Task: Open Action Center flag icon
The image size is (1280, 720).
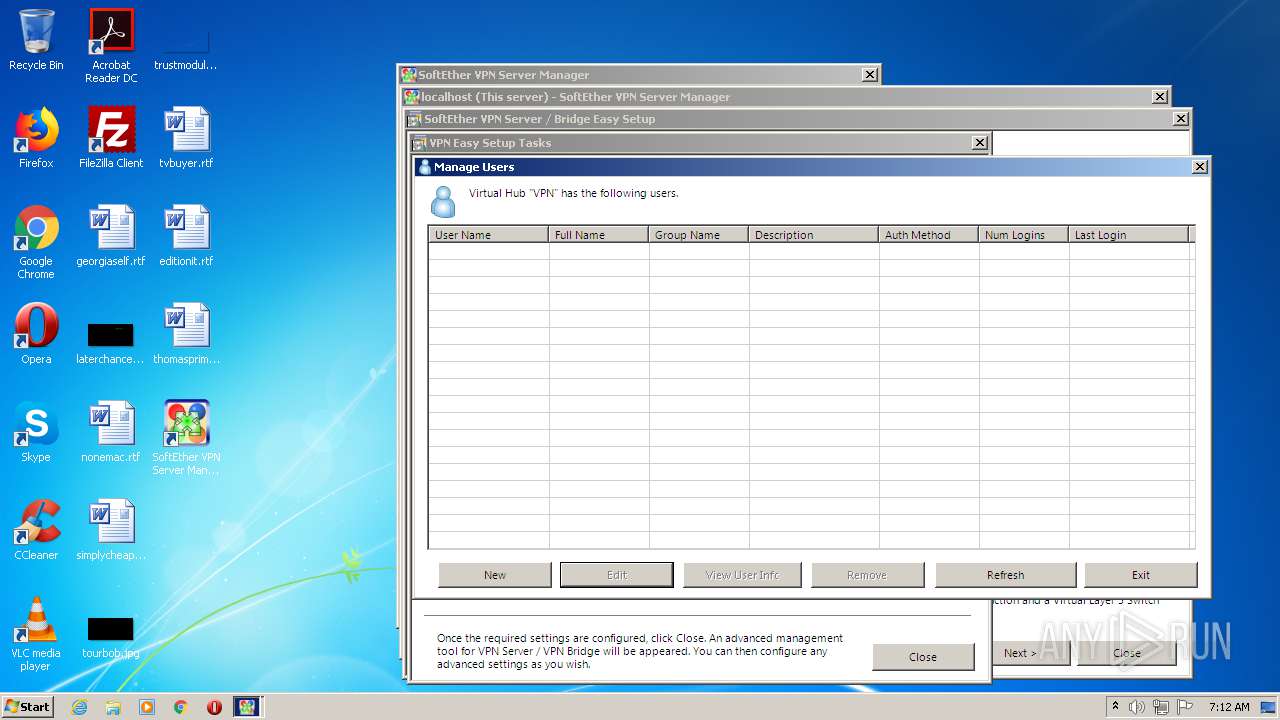Action: (x=1185, y=707)
